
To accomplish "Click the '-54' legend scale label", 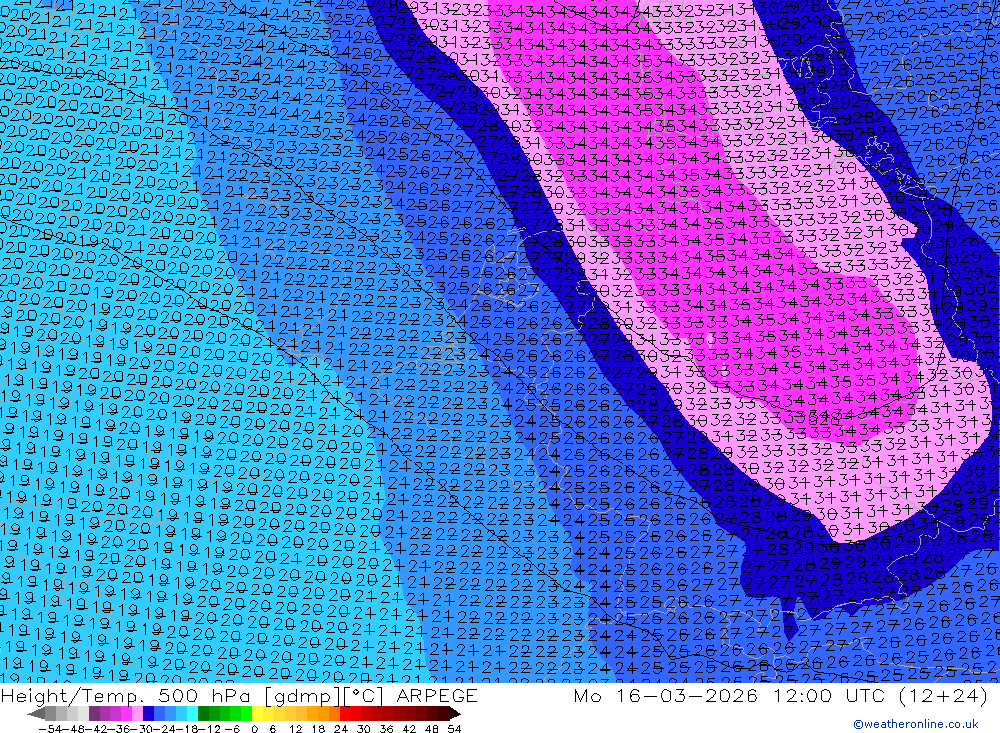I will click(x=50, y=729).
